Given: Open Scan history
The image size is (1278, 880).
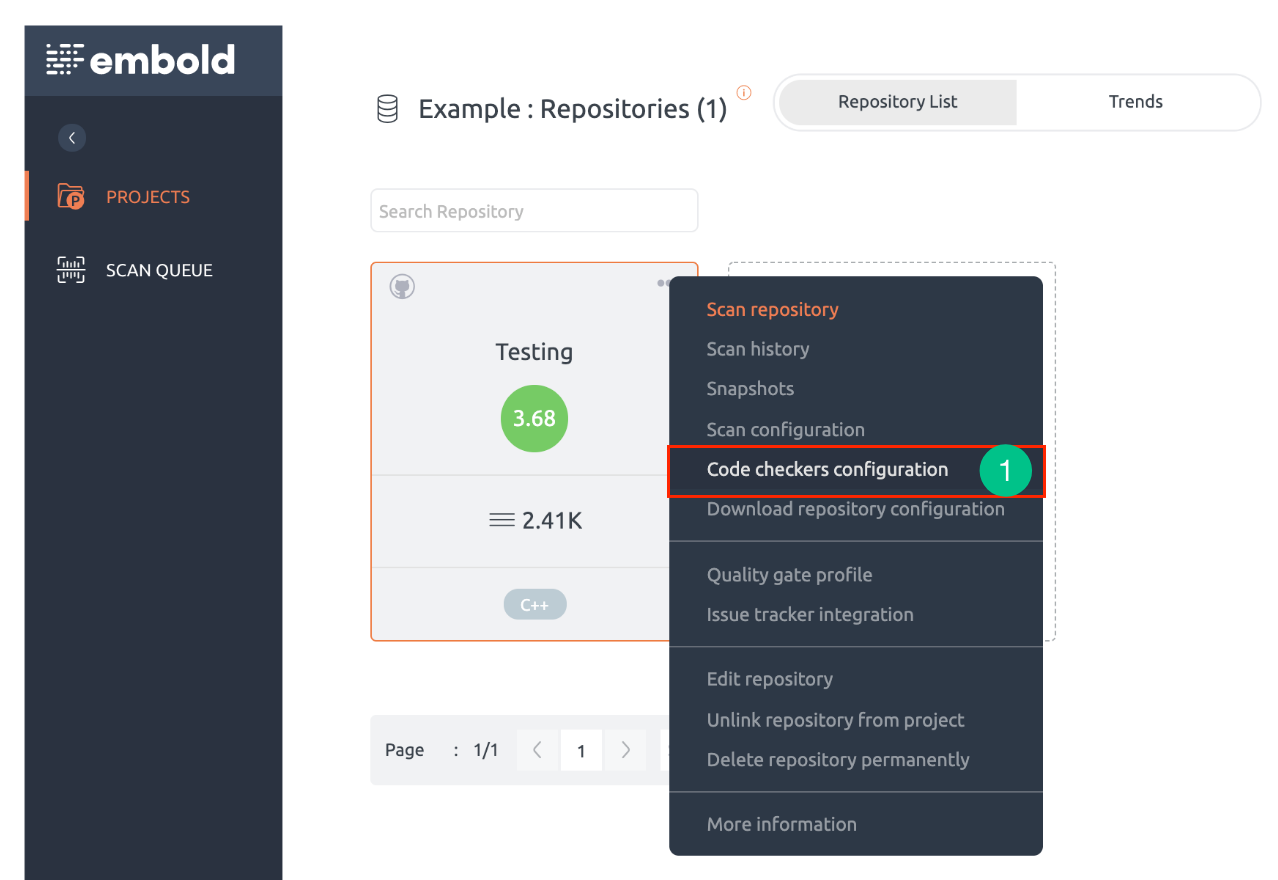Looking at the screenshot, I should [x=758, y=349].
